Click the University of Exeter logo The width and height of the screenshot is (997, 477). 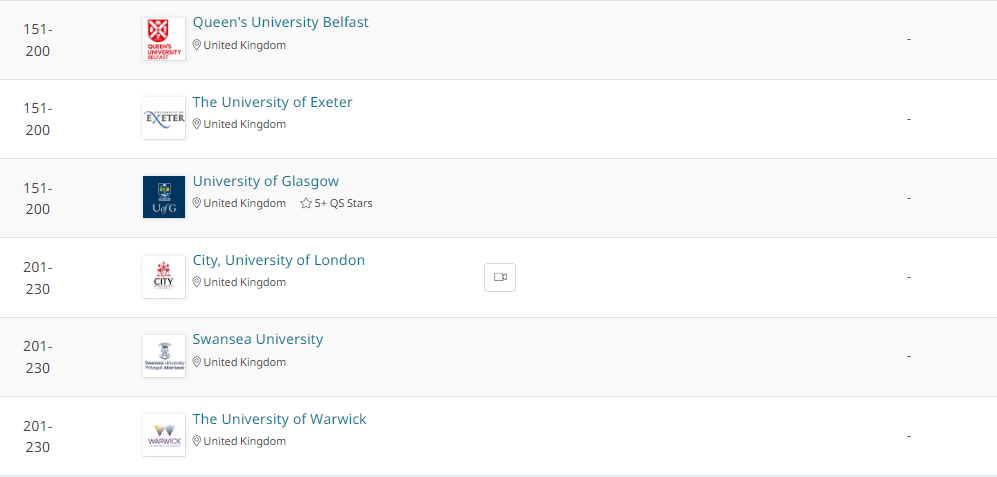[164, 118]
